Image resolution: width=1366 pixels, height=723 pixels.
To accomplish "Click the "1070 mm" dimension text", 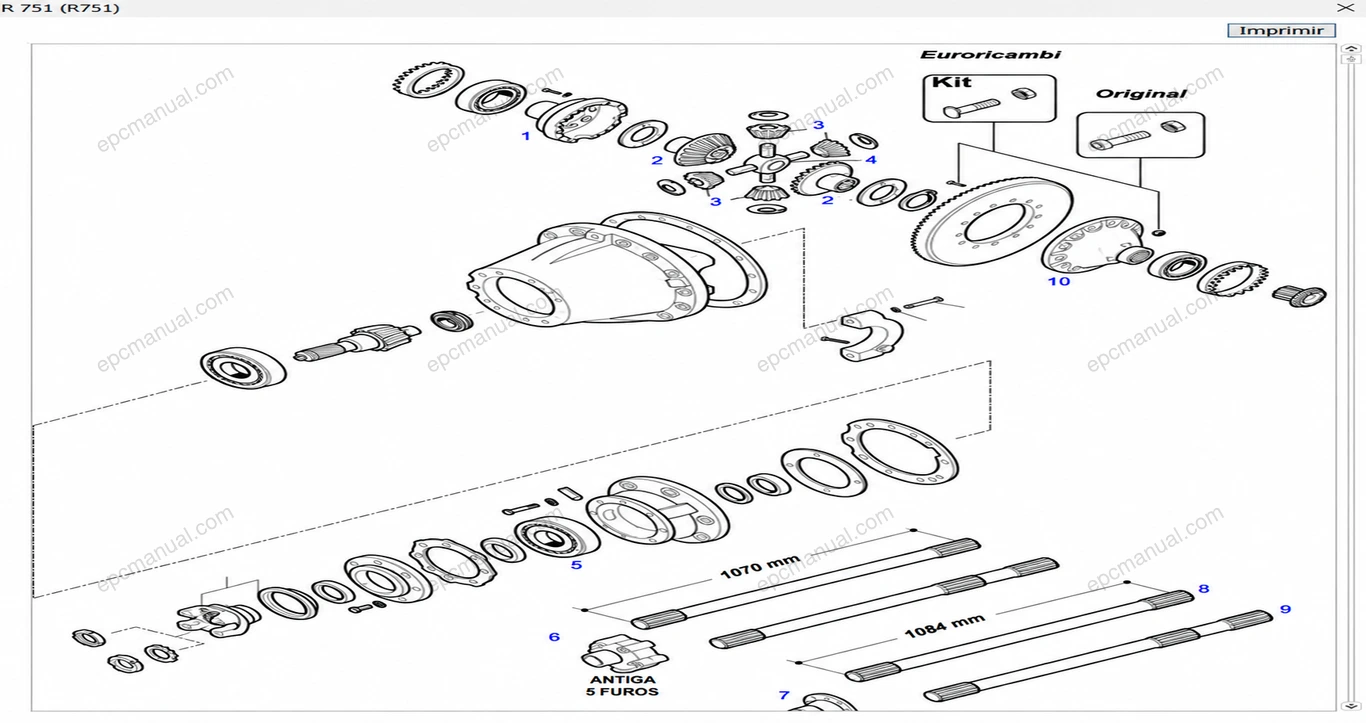I will tap(761, 569).
